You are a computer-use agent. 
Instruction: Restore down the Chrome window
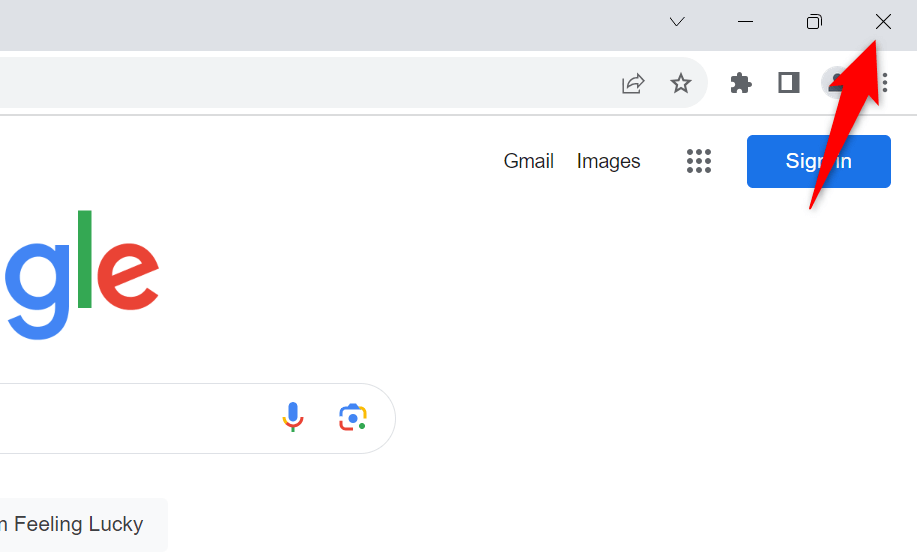pyautogui.click(x=814, y=22)
